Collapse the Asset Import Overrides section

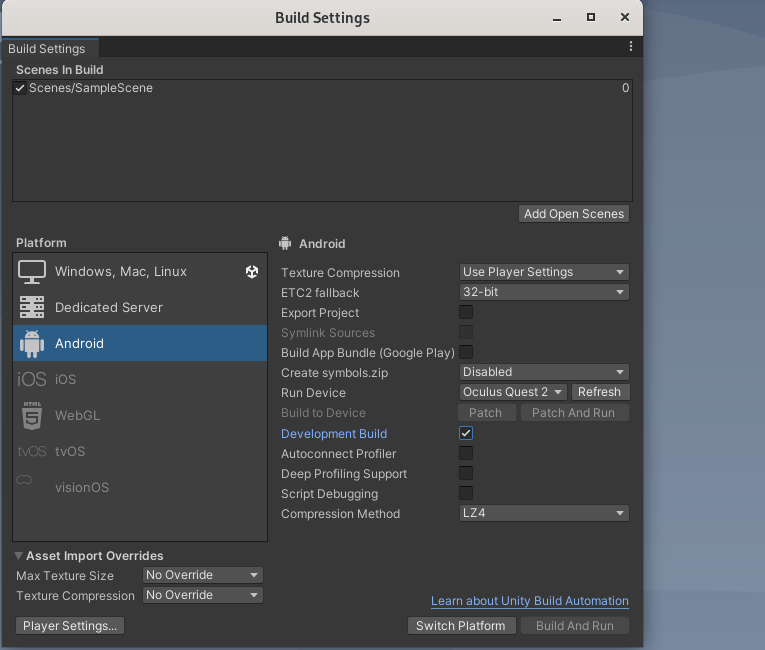[x=19, y=556]
